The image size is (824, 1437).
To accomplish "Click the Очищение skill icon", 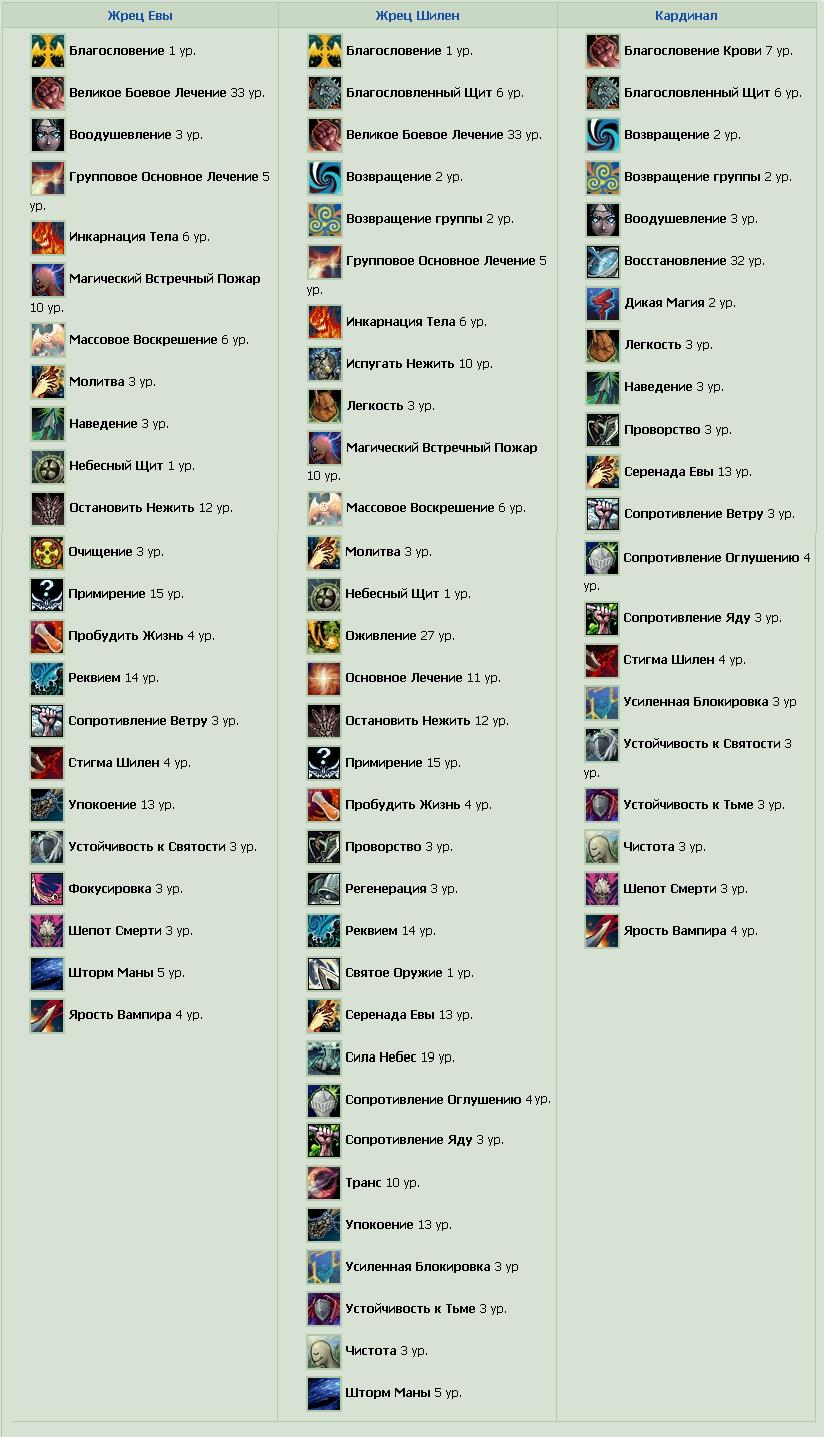I will 47,552.
